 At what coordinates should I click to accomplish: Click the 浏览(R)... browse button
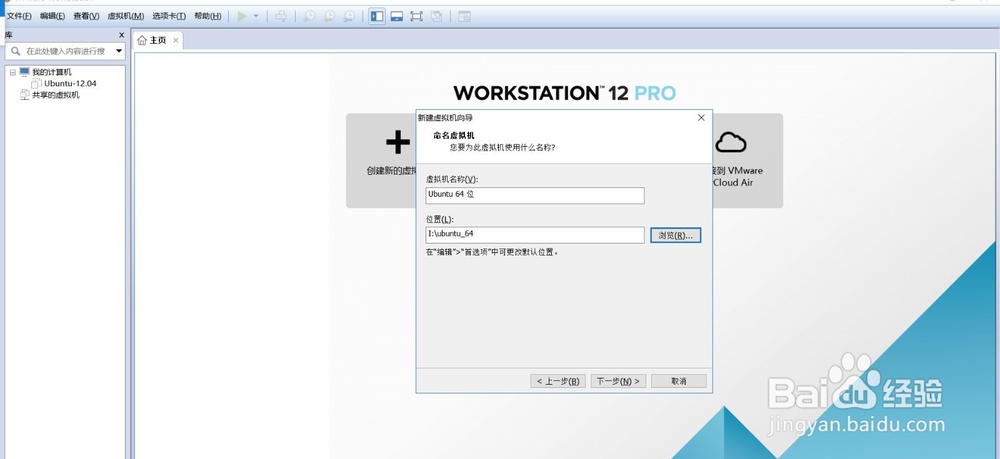675,235
